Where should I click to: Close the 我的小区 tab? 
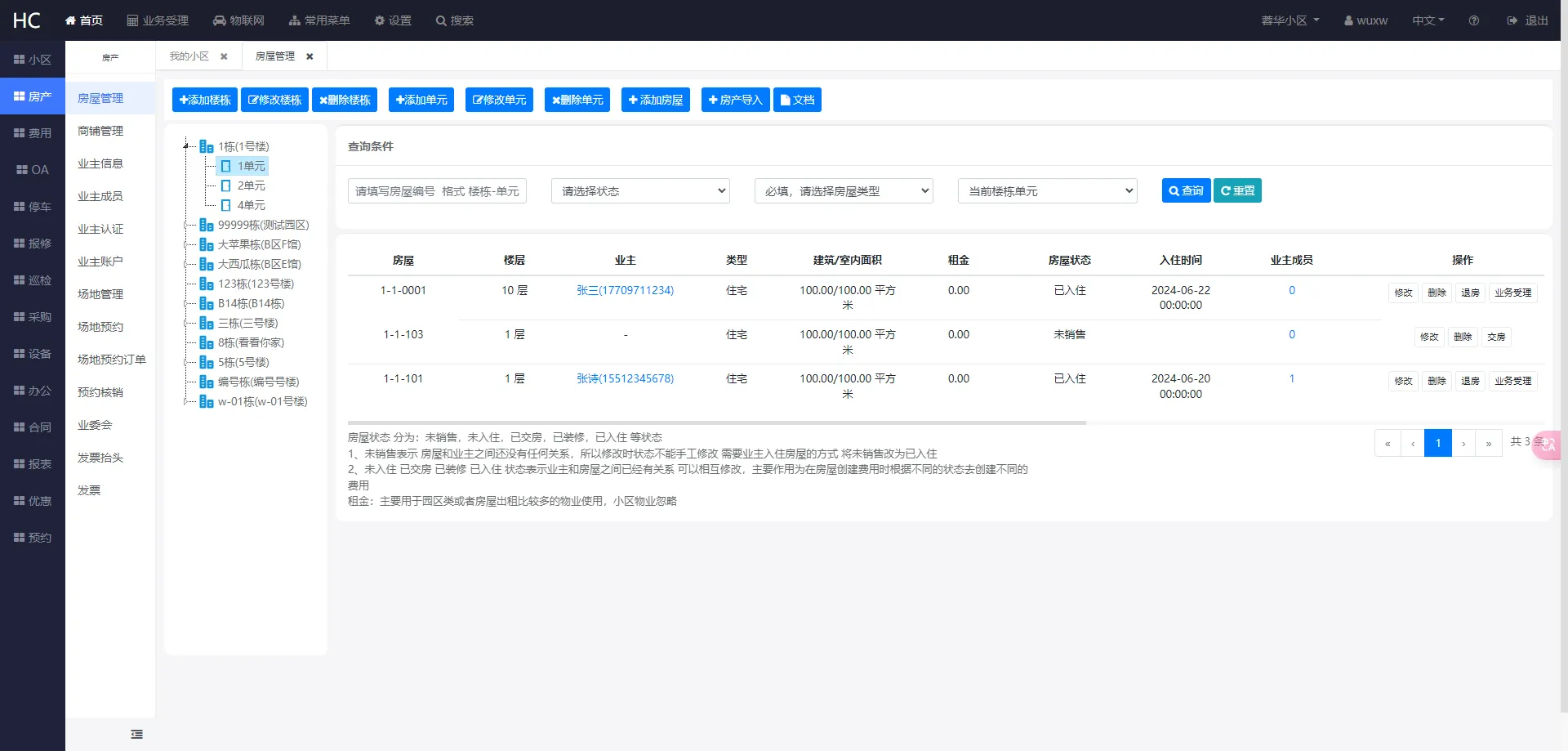pos(224,56)
